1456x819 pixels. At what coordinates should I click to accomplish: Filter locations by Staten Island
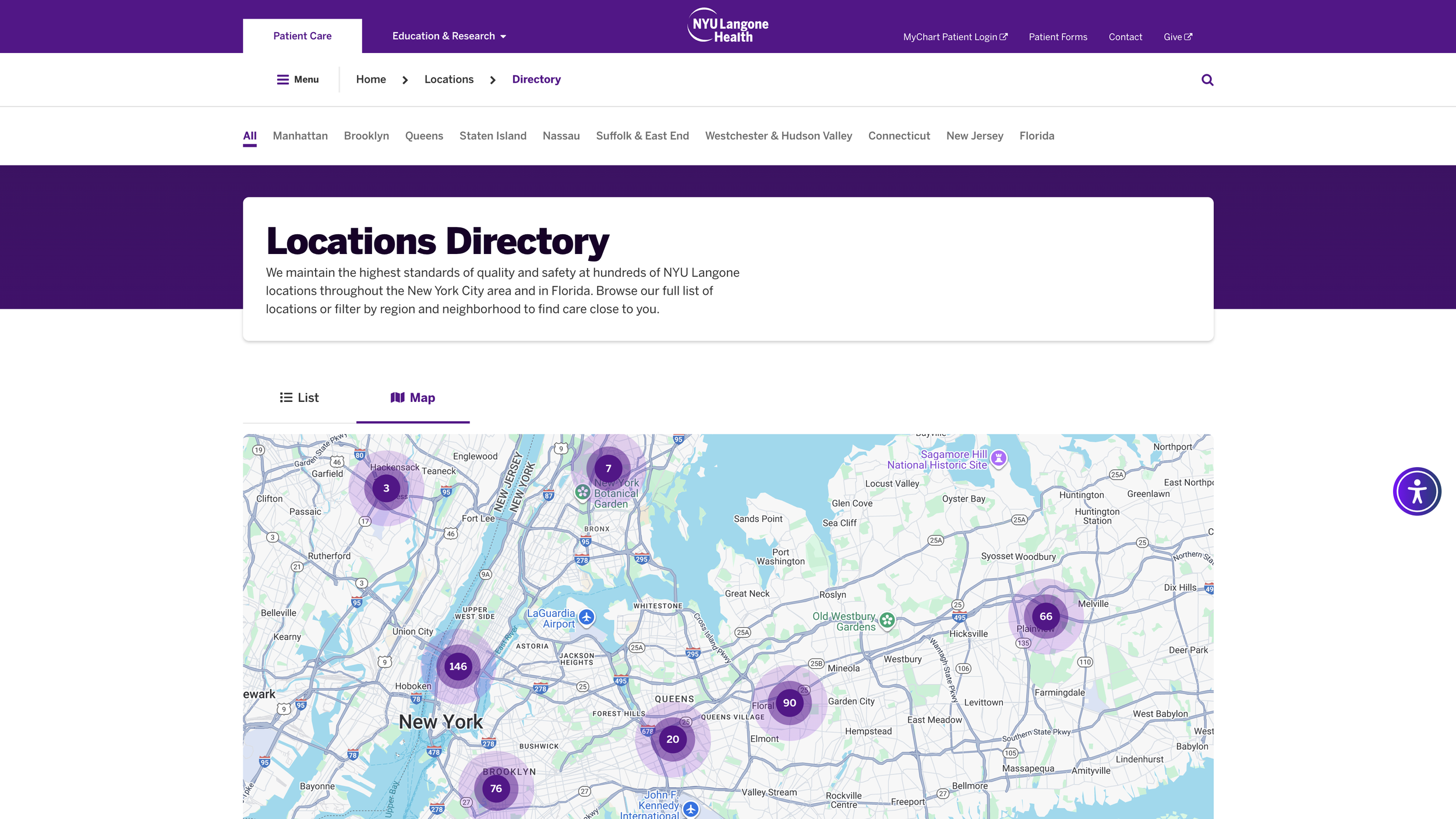tap(493, 136)
